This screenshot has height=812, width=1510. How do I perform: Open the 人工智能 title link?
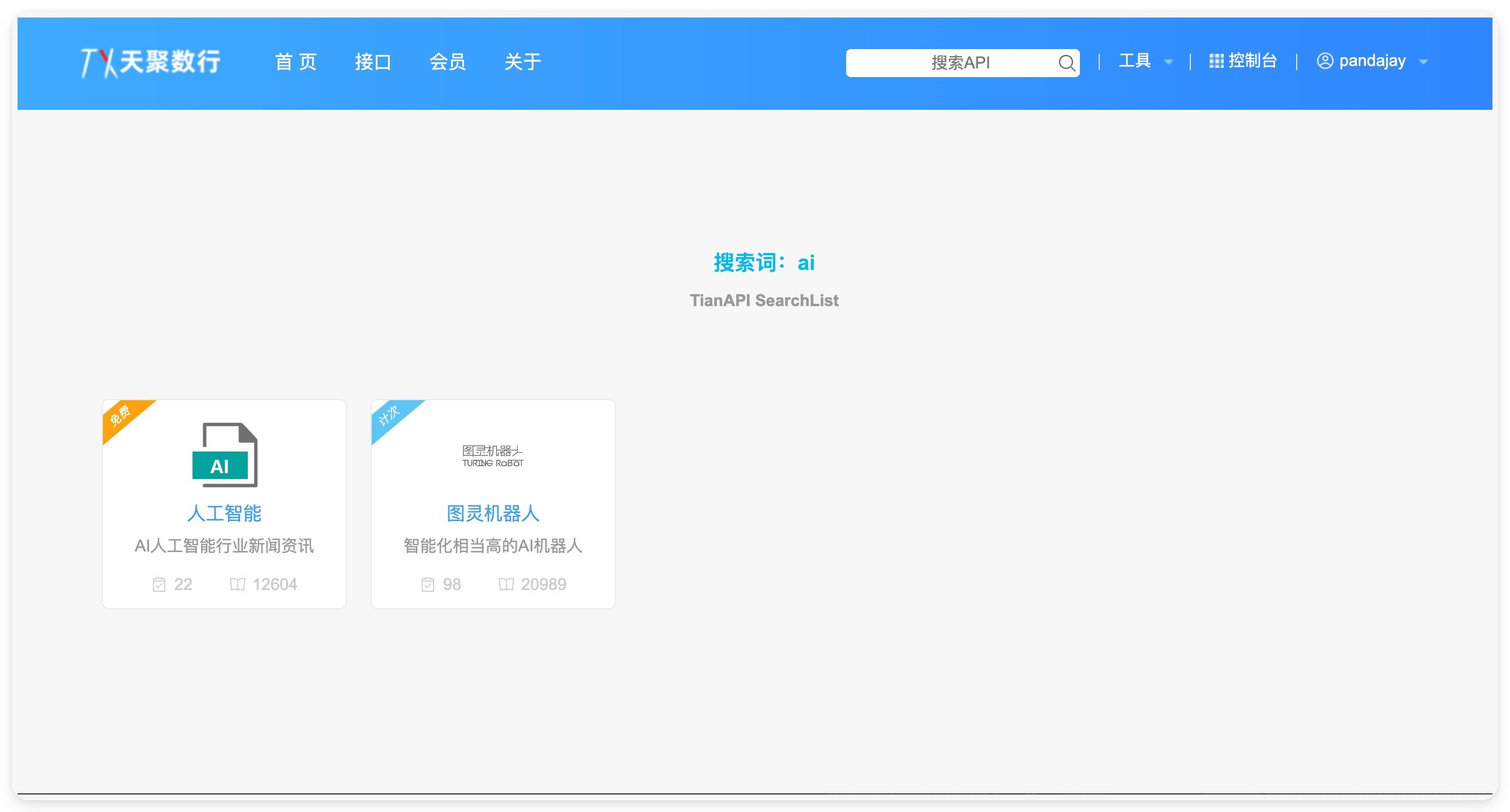coord(224,513)
